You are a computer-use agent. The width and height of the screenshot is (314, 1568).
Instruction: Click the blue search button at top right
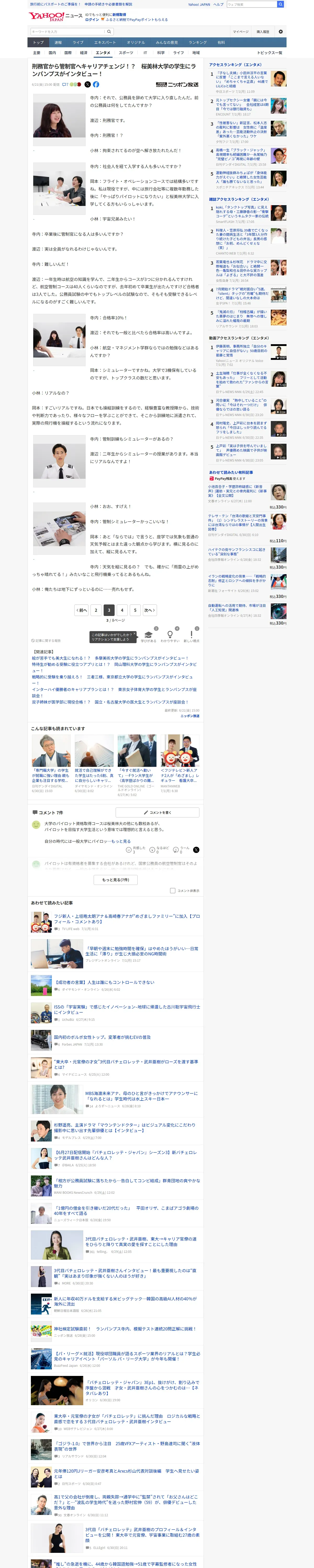coord(281,4)
